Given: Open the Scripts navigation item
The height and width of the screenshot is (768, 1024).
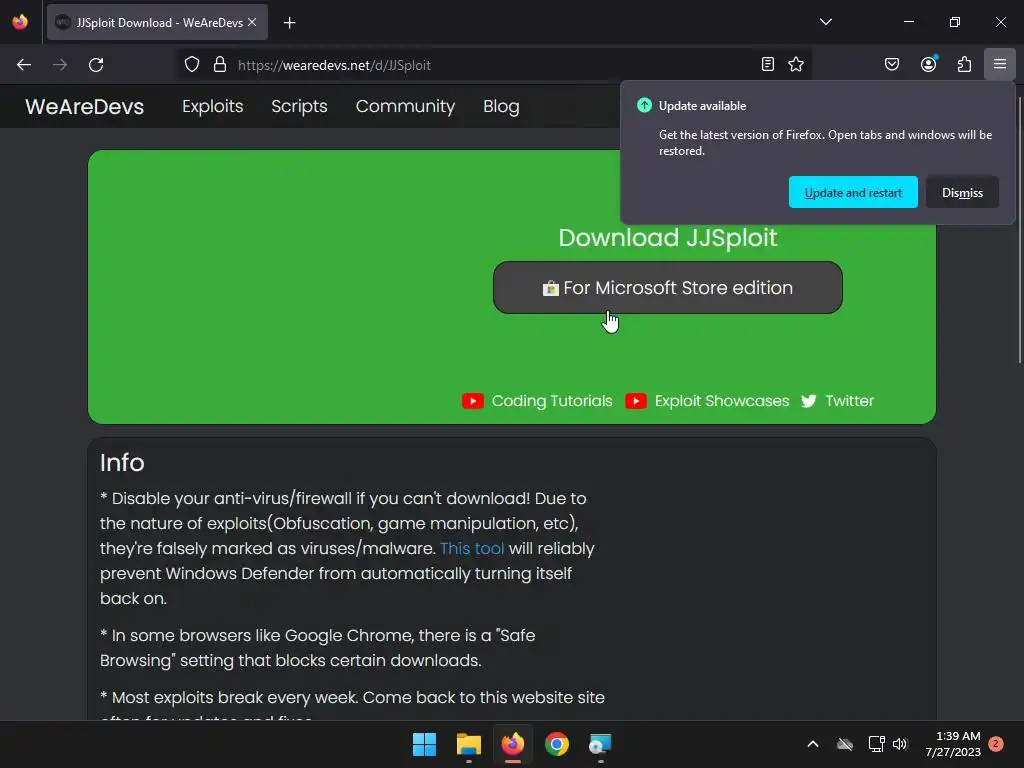Looking at the screenshot, I should coord(299,106).
